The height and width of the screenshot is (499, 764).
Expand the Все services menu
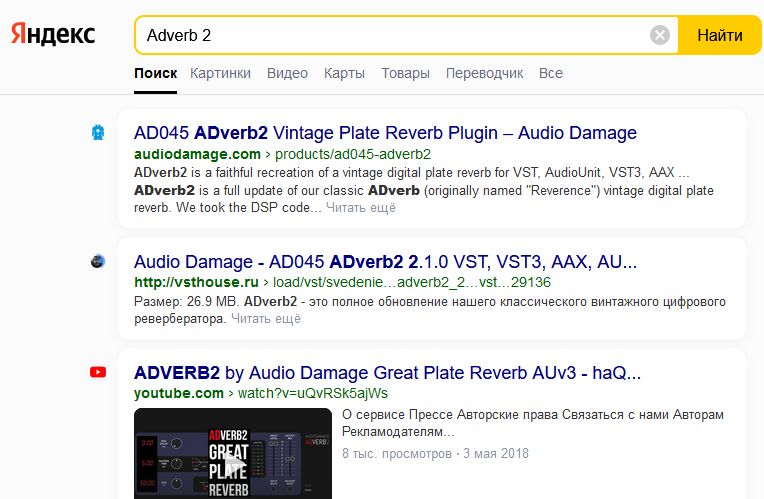coord(551,73)
